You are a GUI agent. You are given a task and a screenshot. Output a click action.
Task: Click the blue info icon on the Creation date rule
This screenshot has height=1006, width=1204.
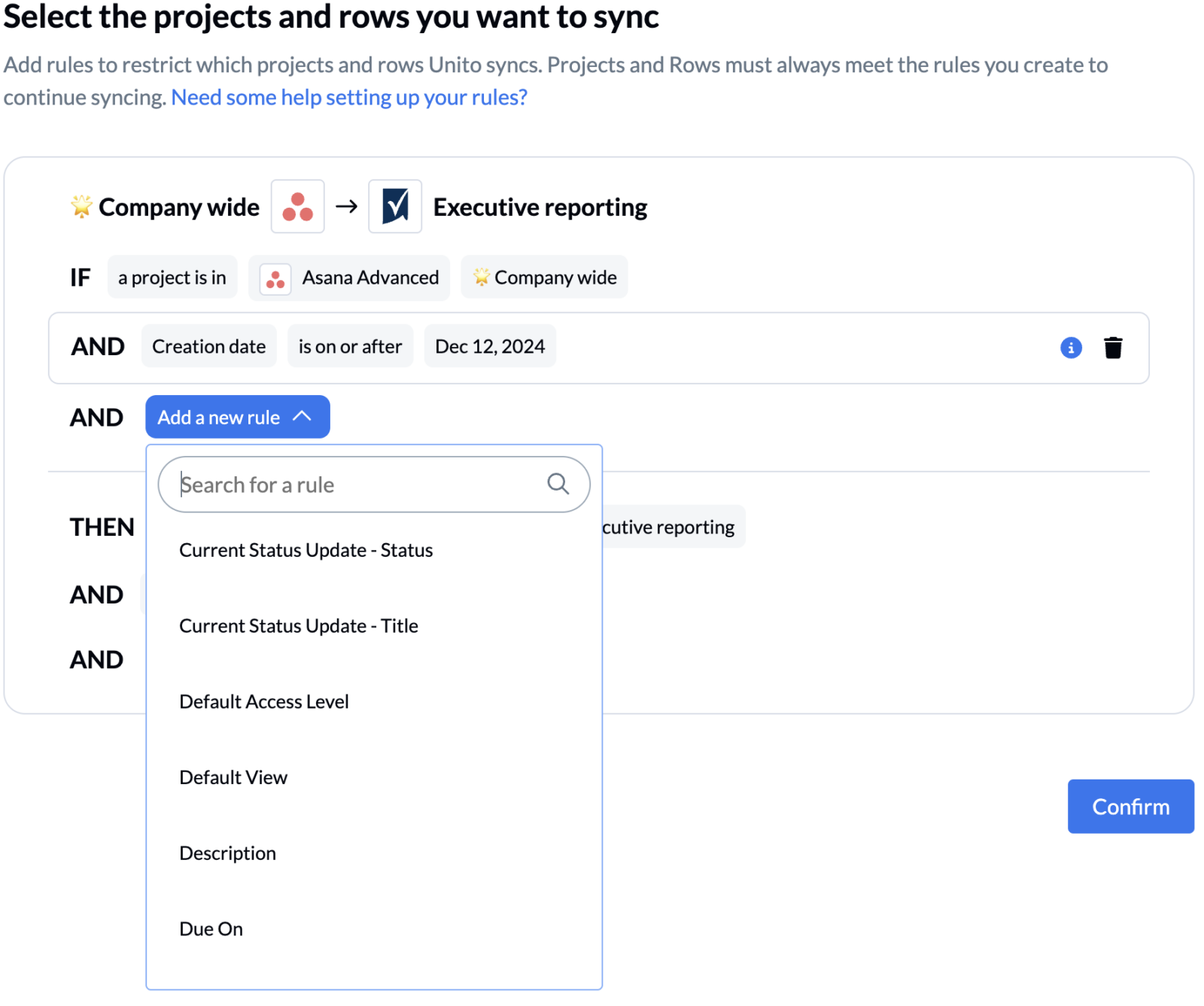pyautogui.click(x=1071, y=348)
